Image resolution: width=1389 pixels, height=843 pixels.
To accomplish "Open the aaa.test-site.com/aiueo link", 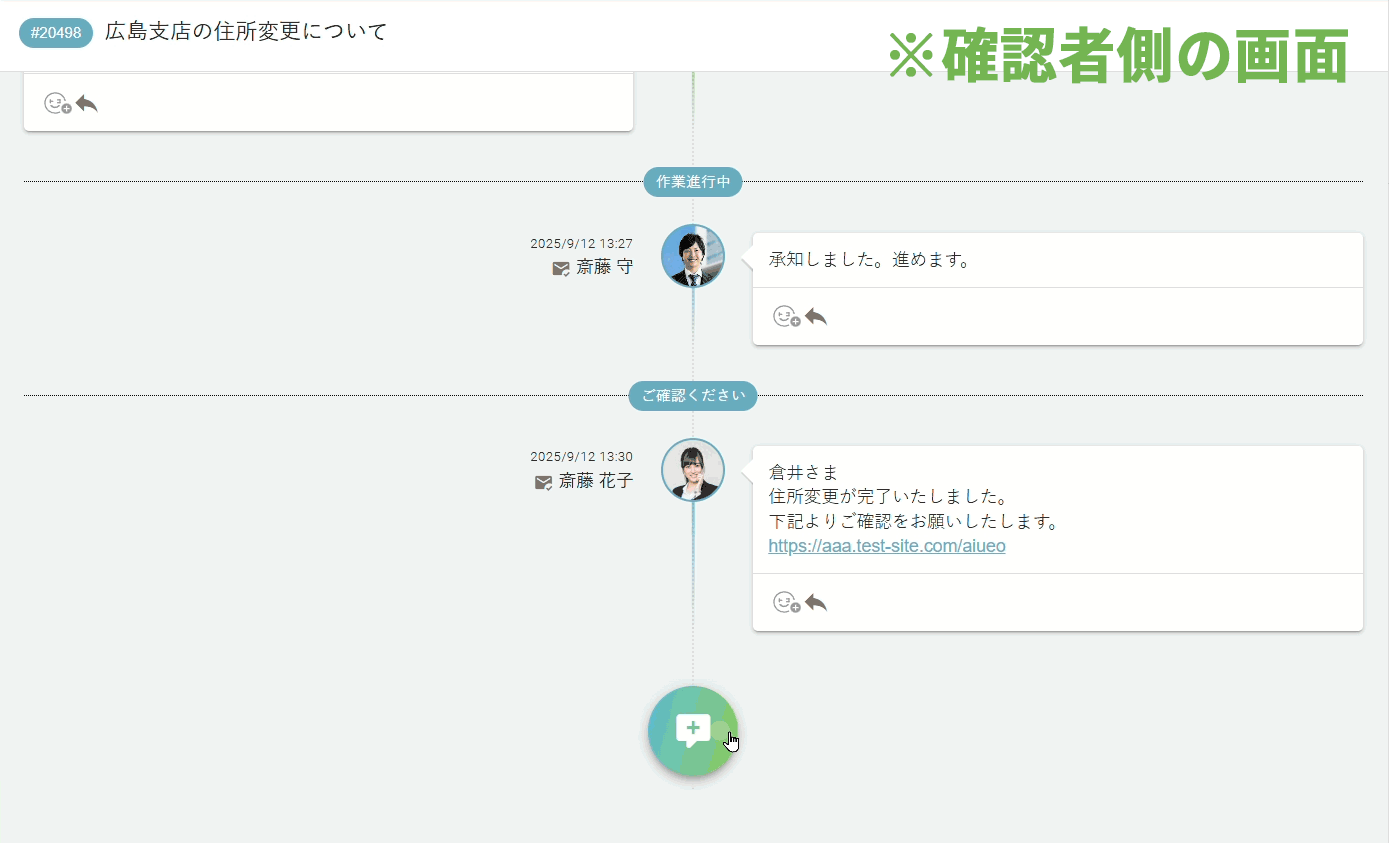I will [886, 546].
